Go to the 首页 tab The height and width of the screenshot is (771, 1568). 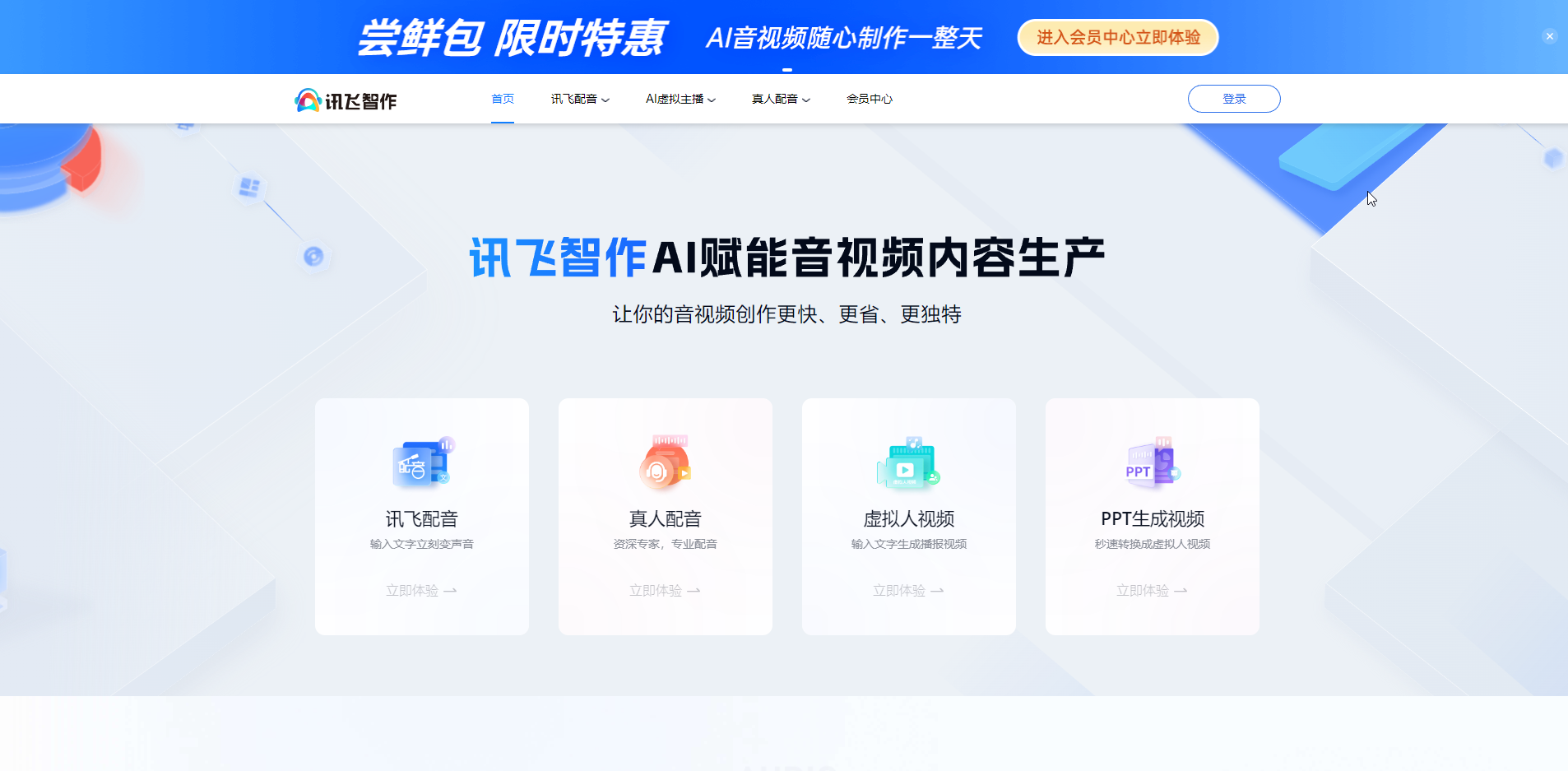503,99
